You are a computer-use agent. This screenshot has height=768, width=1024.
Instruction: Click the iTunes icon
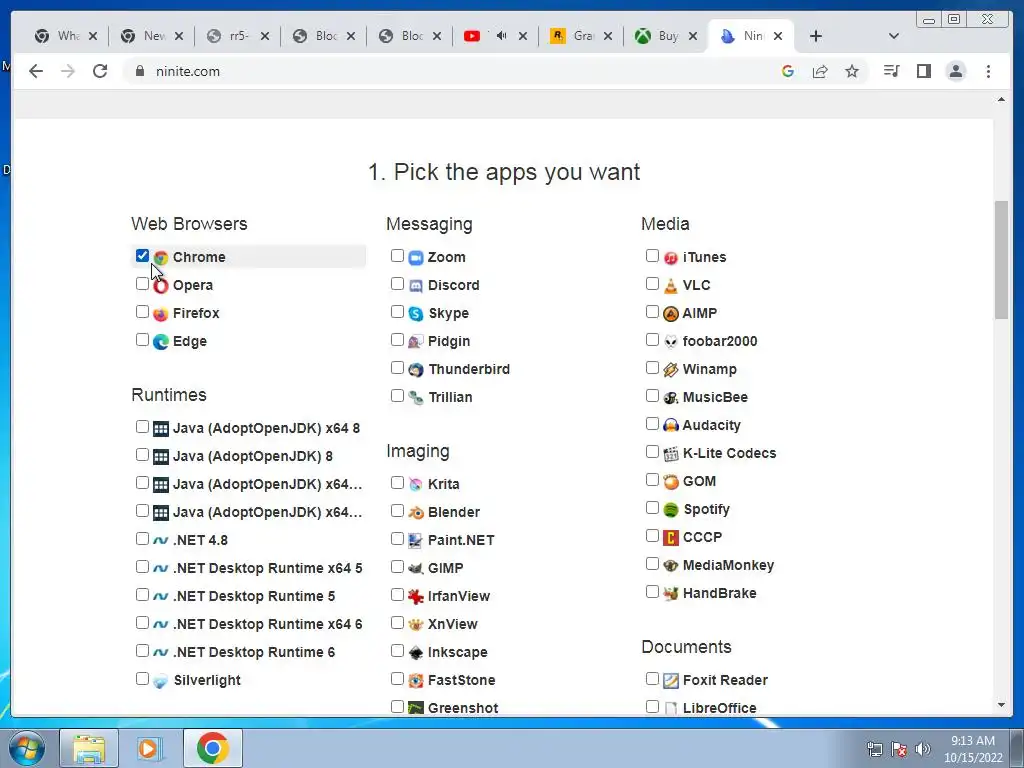[x=671, y=257]
